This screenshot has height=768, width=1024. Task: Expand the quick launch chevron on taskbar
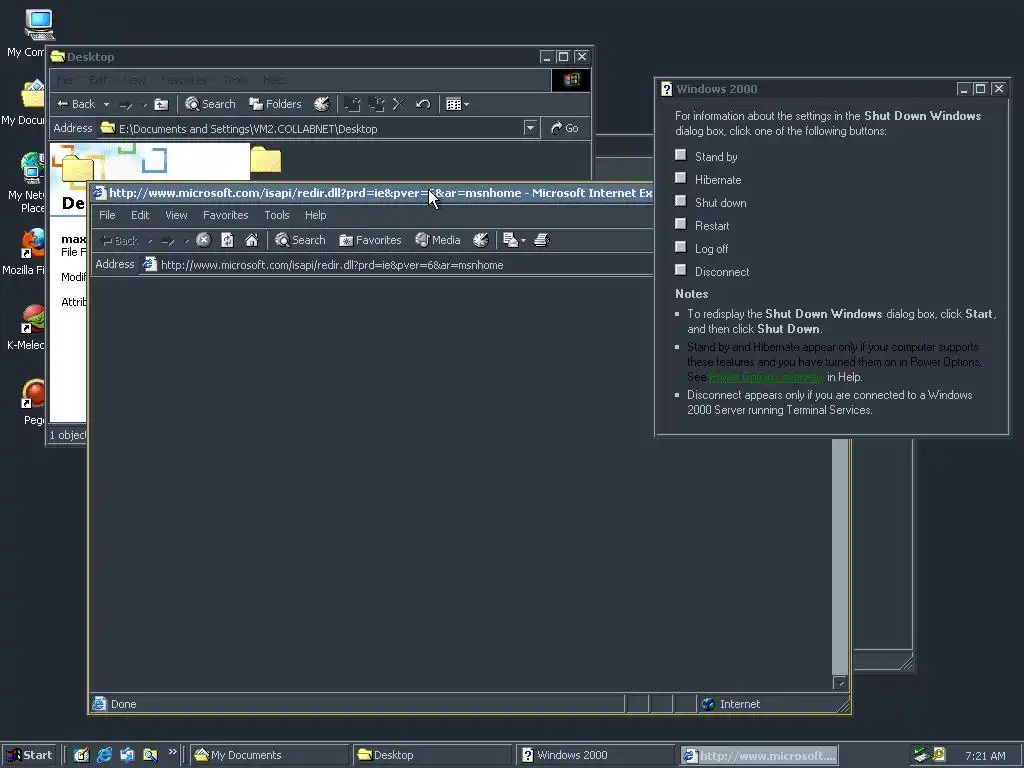[x=172, y=752]
